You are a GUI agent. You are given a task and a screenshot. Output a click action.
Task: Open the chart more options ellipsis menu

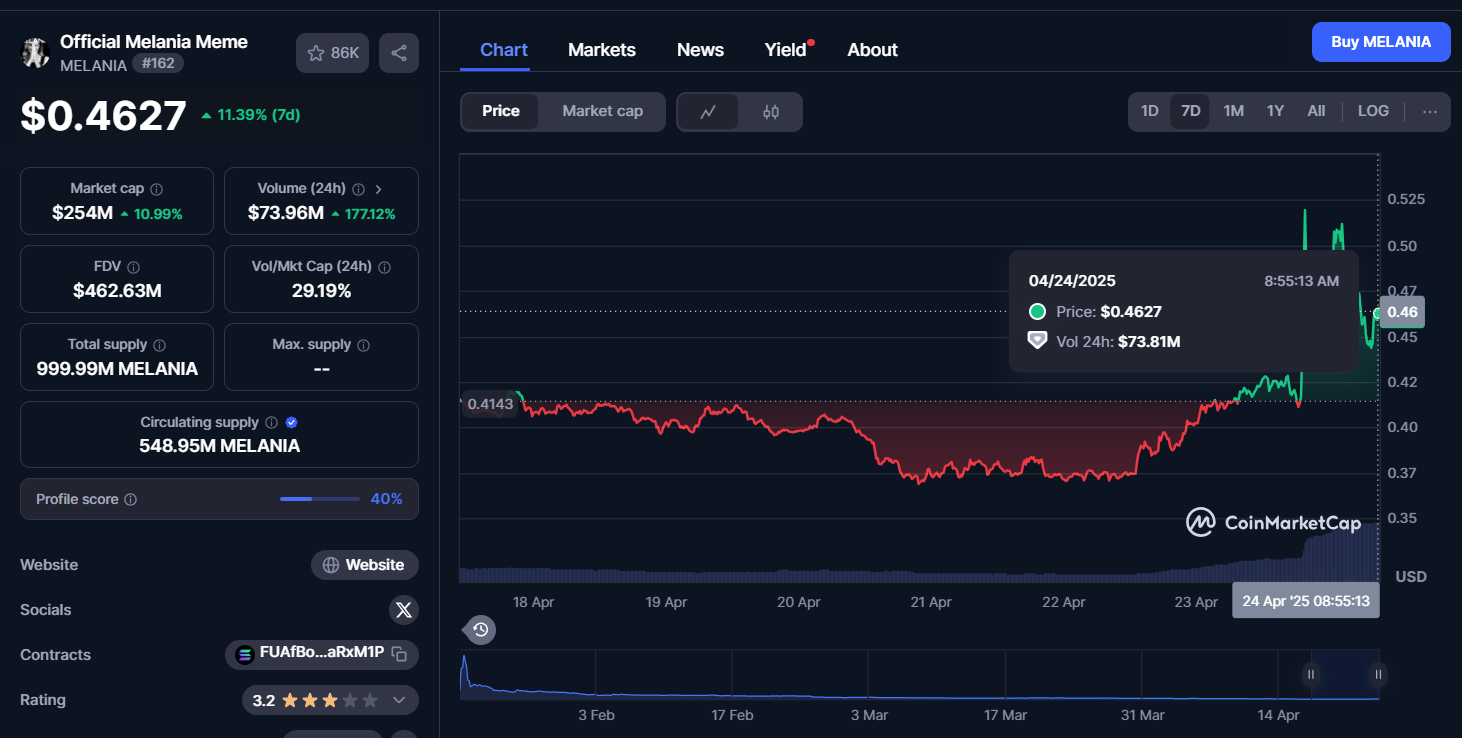[1429, 111]
